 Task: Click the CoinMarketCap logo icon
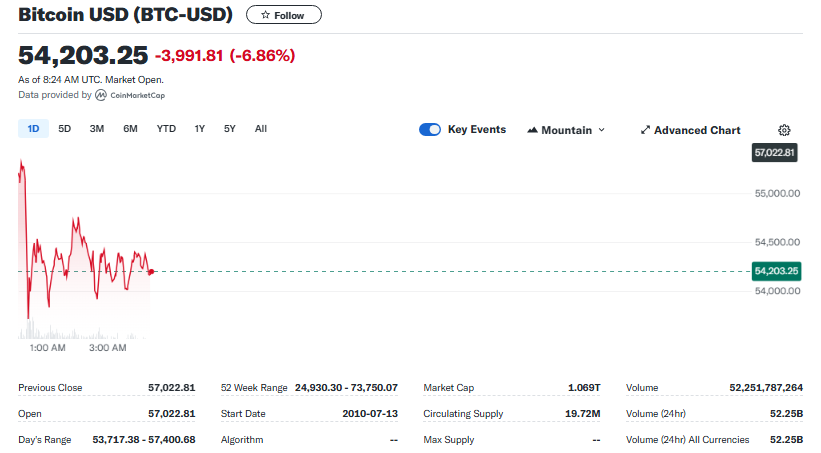pyautogui.click(x=101, y=95)
